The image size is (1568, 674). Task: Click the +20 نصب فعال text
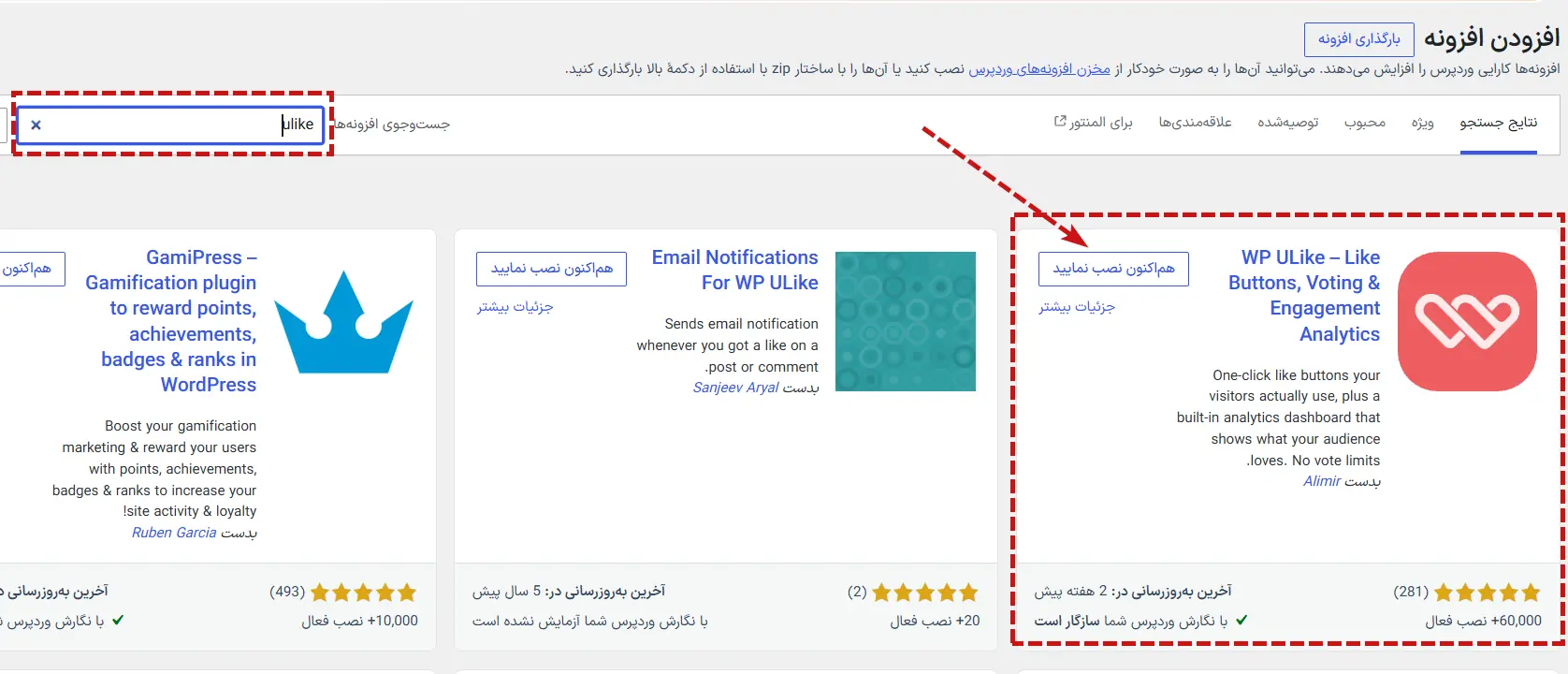click(936, 621)
